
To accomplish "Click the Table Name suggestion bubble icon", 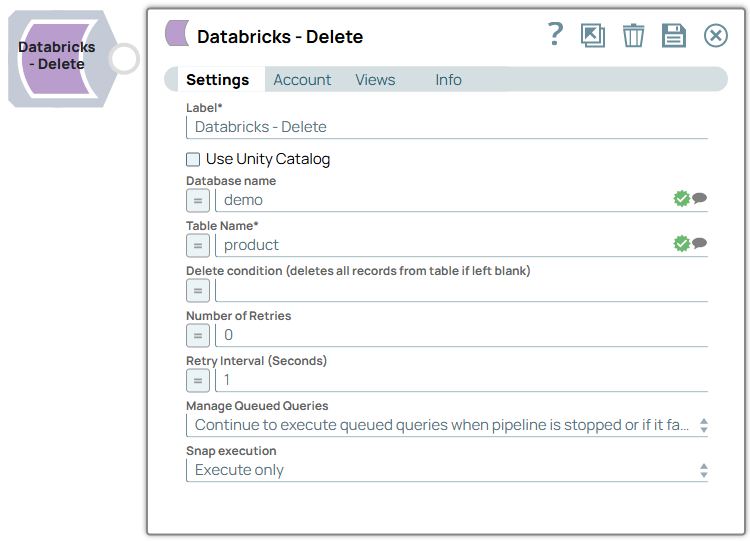I will tap(700, 244).
